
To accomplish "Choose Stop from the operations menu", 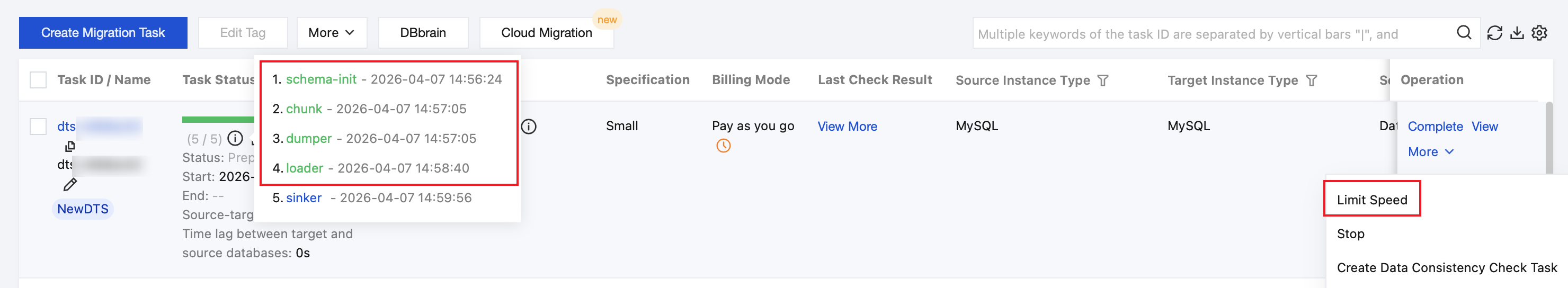I will (x=1350, y=234).
